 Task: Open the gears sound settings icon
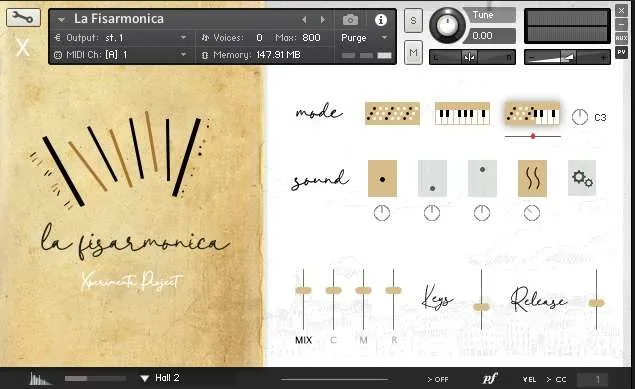point(582,178)
